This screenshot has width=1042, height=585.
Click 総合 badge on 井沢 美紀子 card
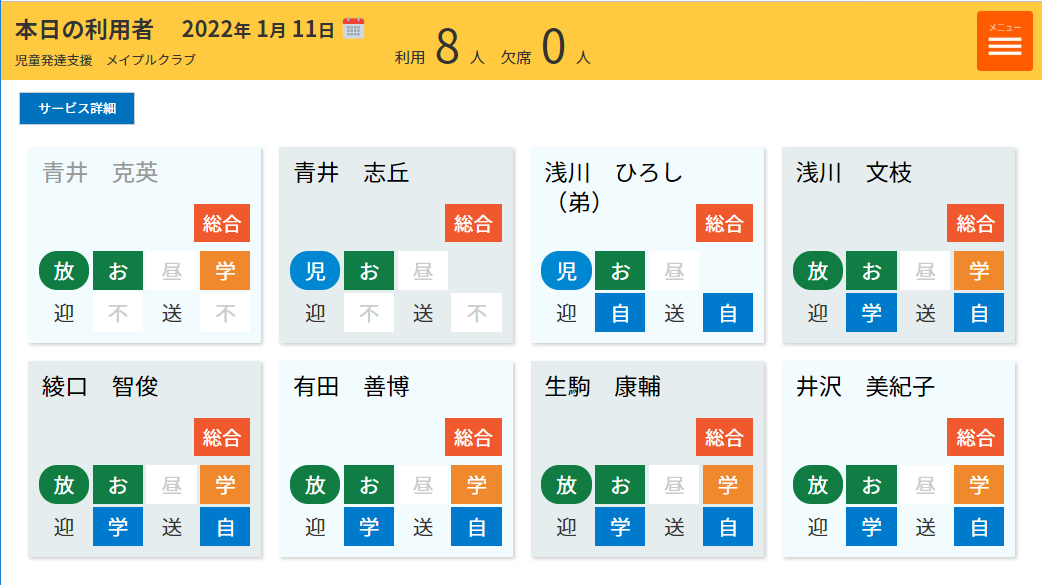coord(975,437)
